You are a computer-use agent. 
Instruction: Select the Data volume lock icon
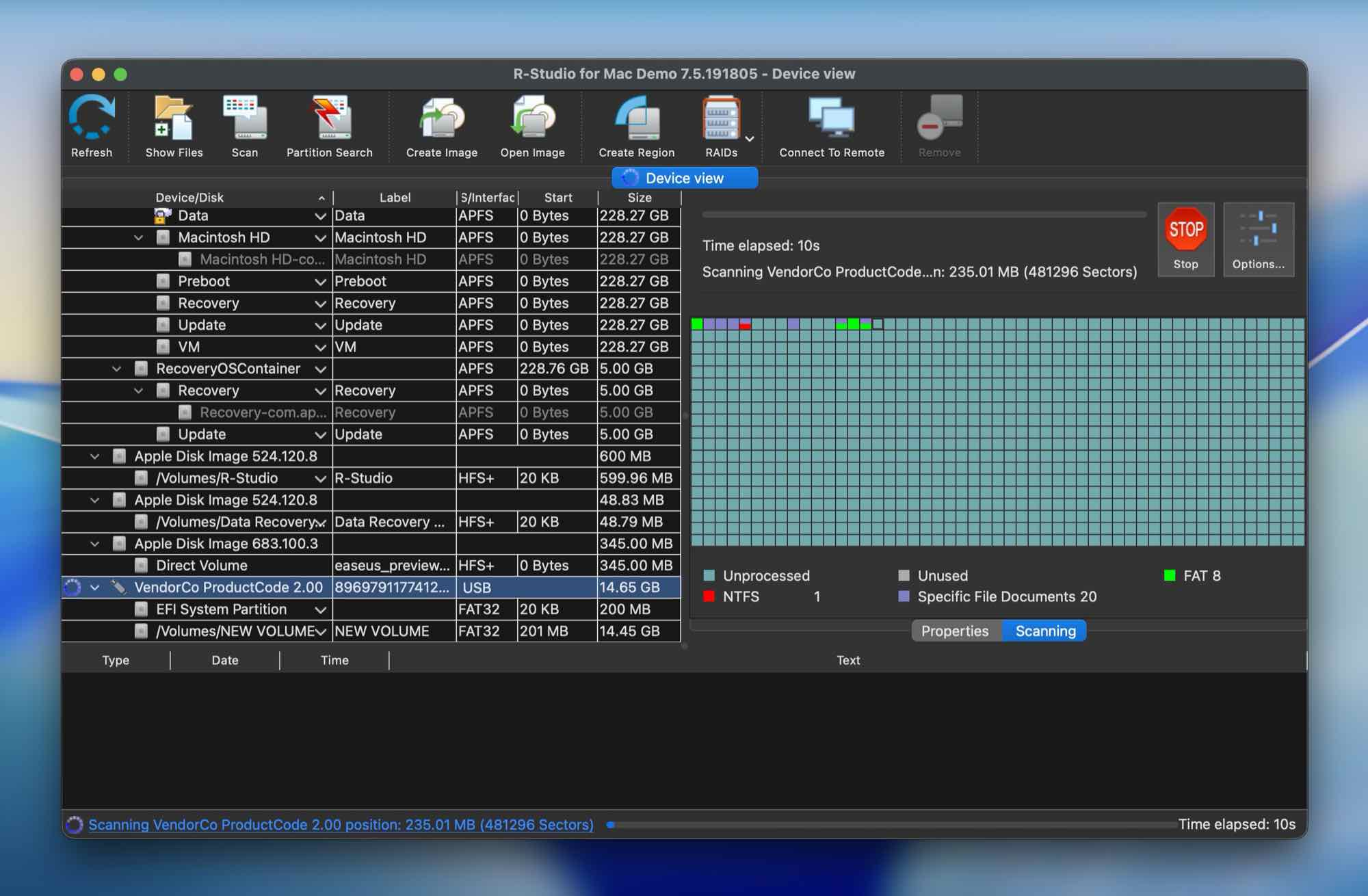click(163, 215)
